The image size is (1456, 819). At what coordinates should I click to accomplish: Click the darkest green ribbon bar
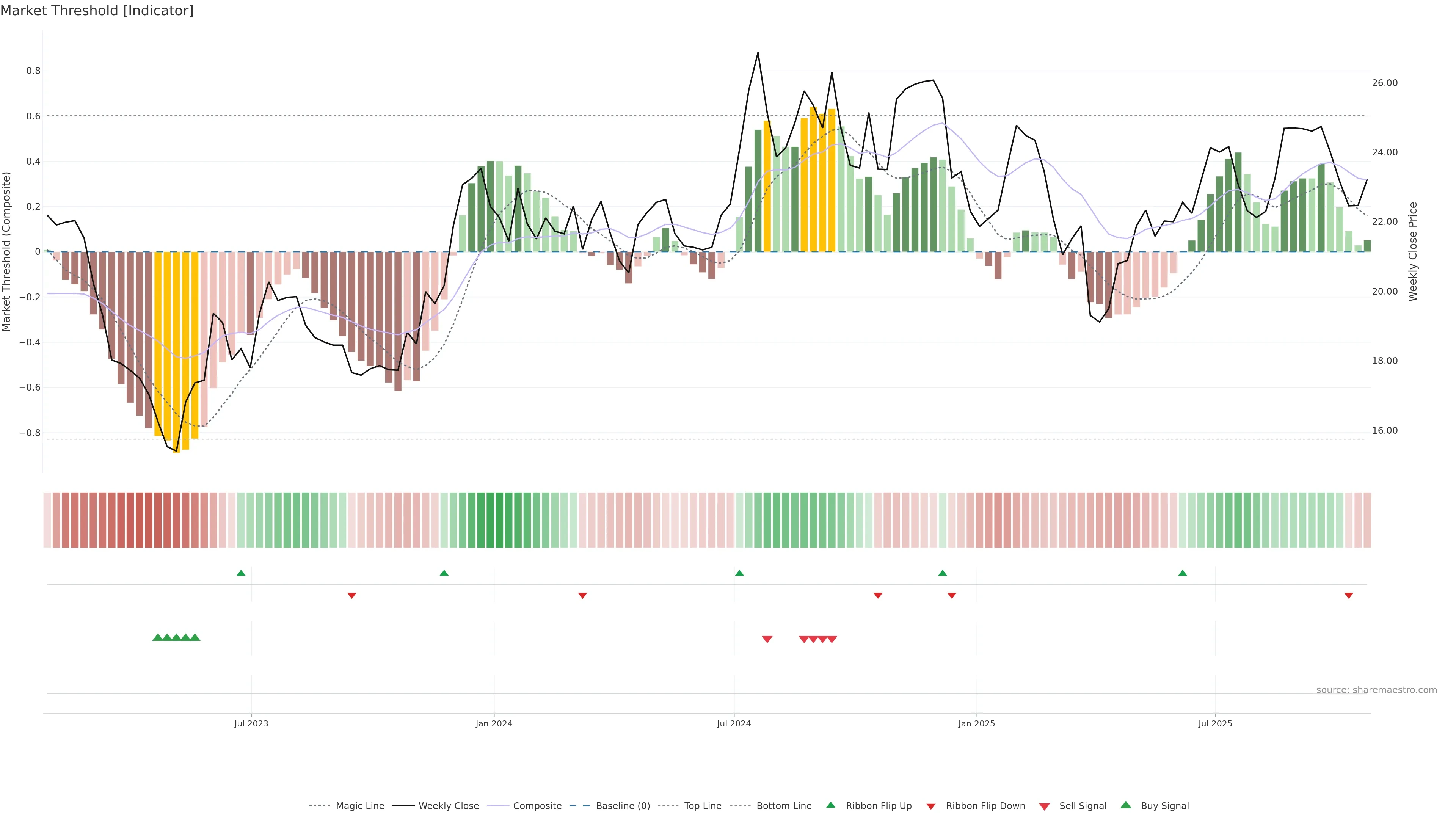point(499,520)
